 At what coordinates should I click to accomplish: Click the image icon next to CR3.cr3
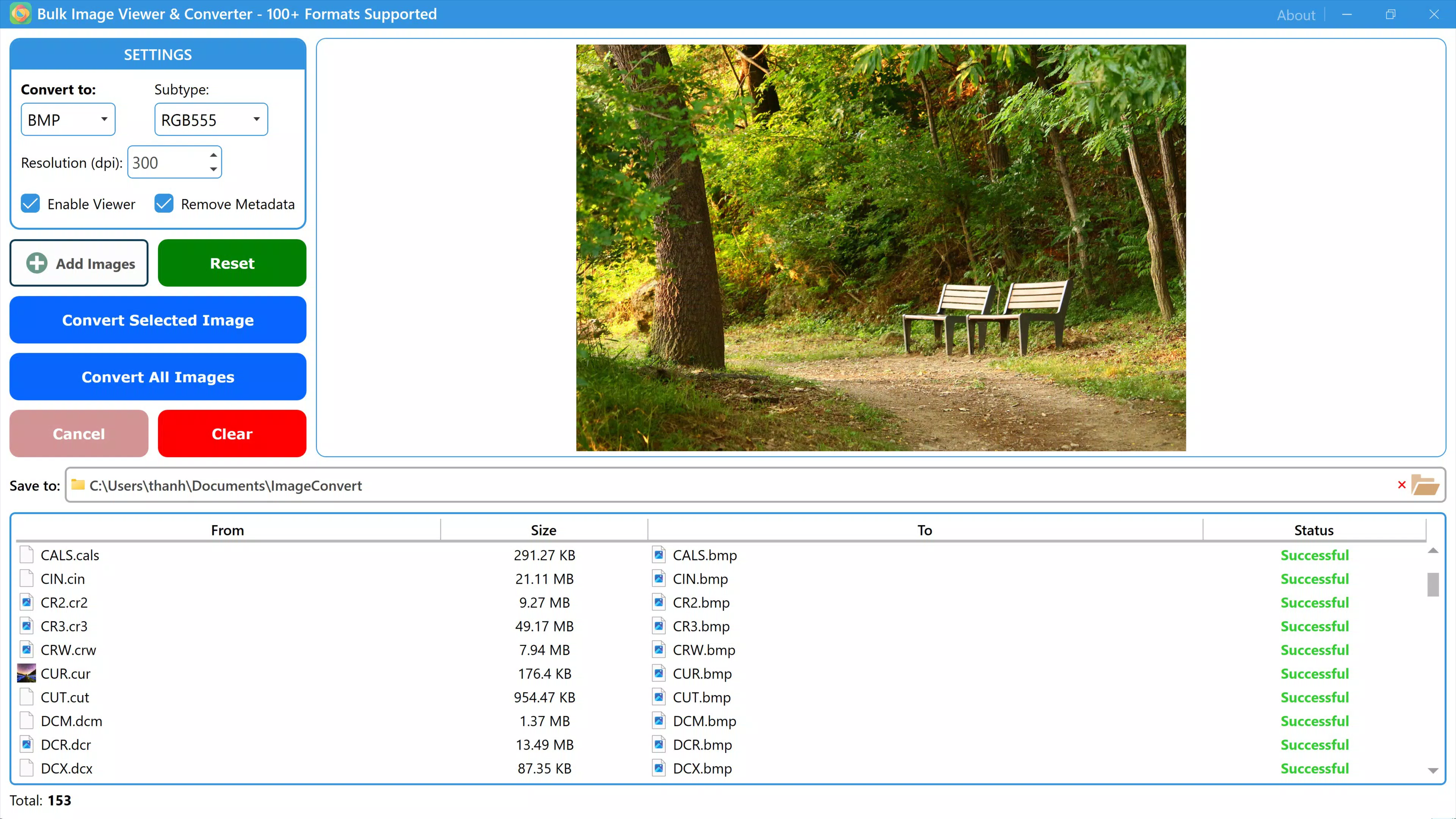coord(27,626)
